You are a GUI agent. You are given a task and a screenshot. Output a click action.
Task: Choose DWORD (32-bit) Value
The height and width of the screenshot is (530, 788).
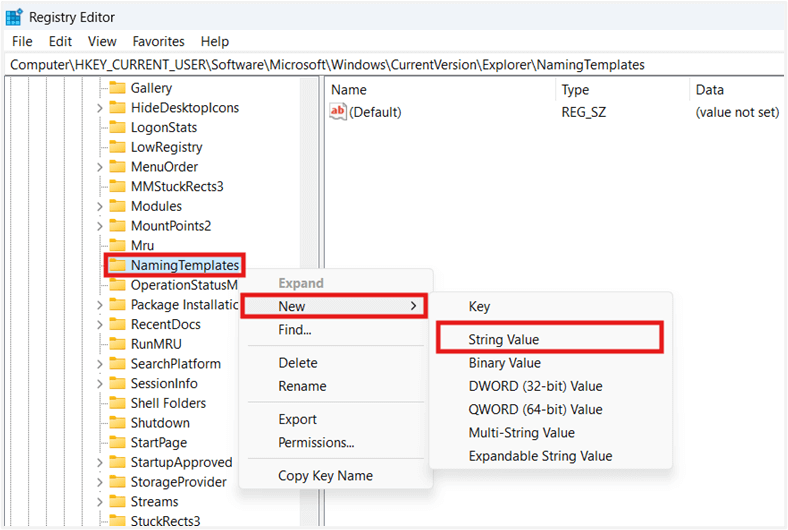tap(550, 386)
